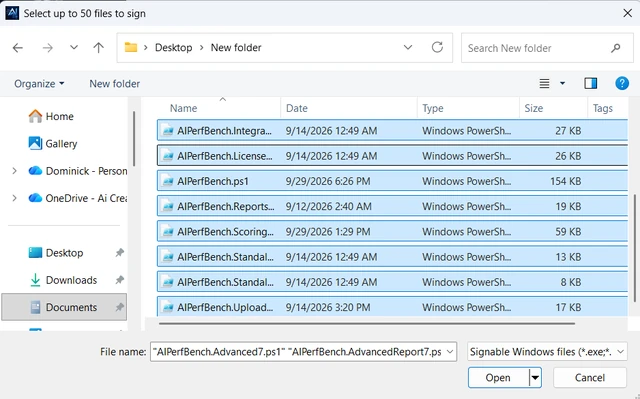Click the file icon of AIPerfBench.Integra...
The height and width of the screenshot is (399, 640).
tap(168, 131)
